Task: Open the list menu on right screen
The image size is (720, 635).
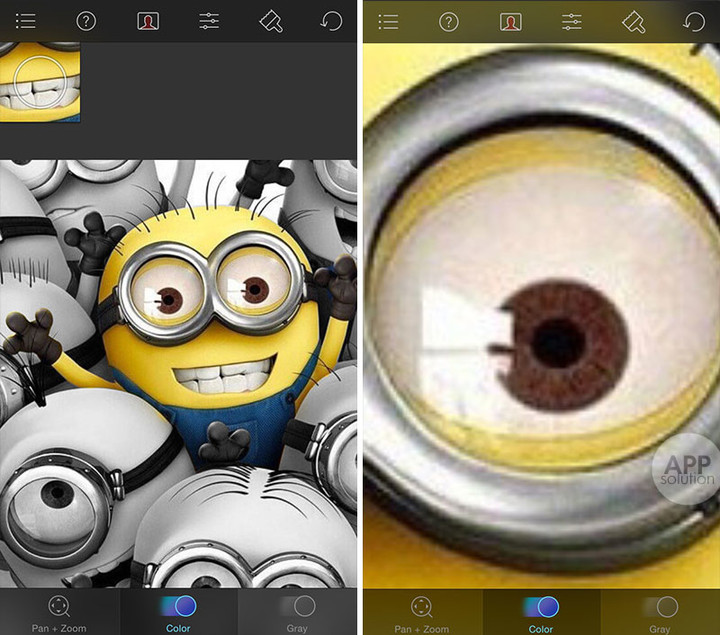Action: tap(388, 21)
